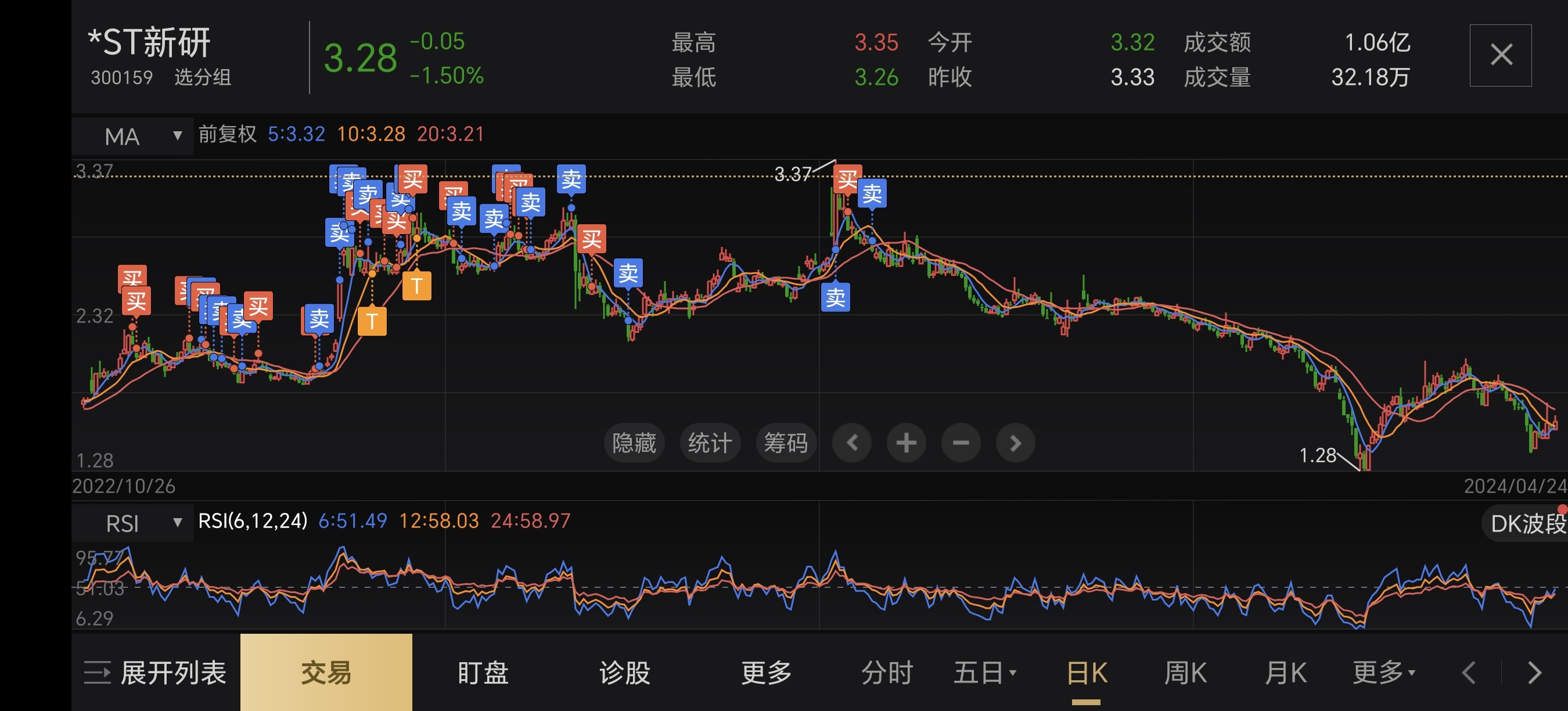Go to previous stock with bottom chevron
The height and width of the screenshot is (711, 1568).
pyautogui.click(x=1469, y=673)
